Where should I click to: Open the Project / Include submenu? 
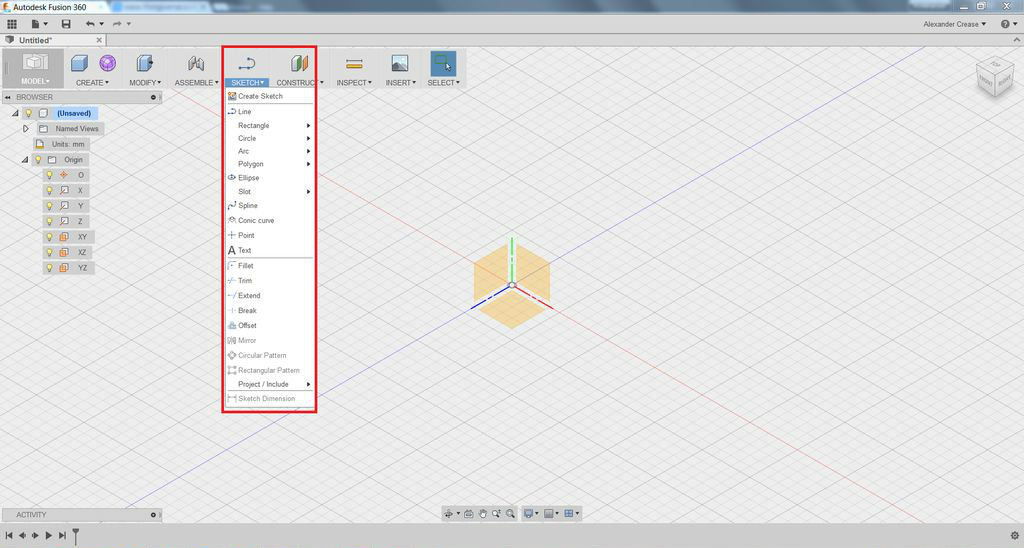(x=269, y=384)
